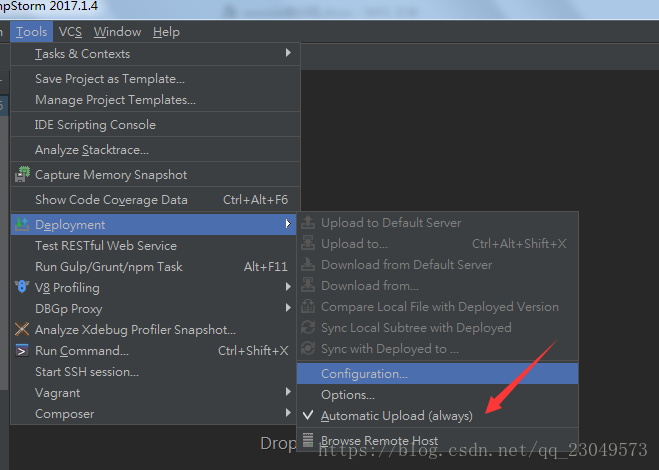659x470 pixels.
Task: Choose Upload to Default Server
Action: tap(438, 222)
